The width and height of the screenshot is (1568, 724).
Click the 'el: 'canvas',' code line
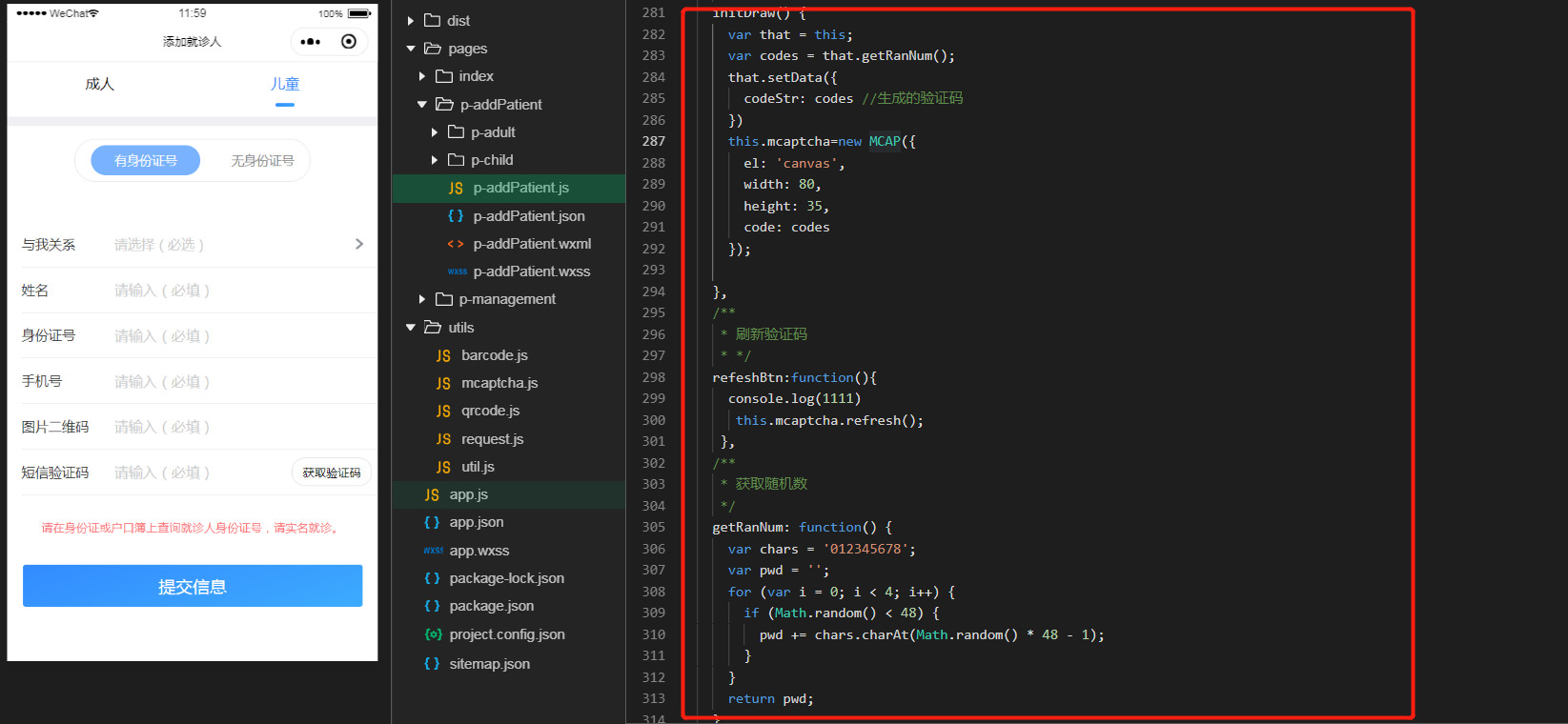tap(794, 163)
